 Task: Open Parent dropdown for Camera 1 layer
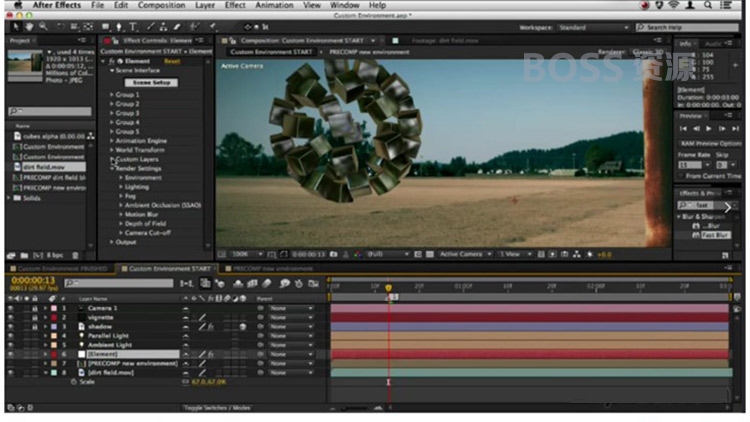coord(291,308)
